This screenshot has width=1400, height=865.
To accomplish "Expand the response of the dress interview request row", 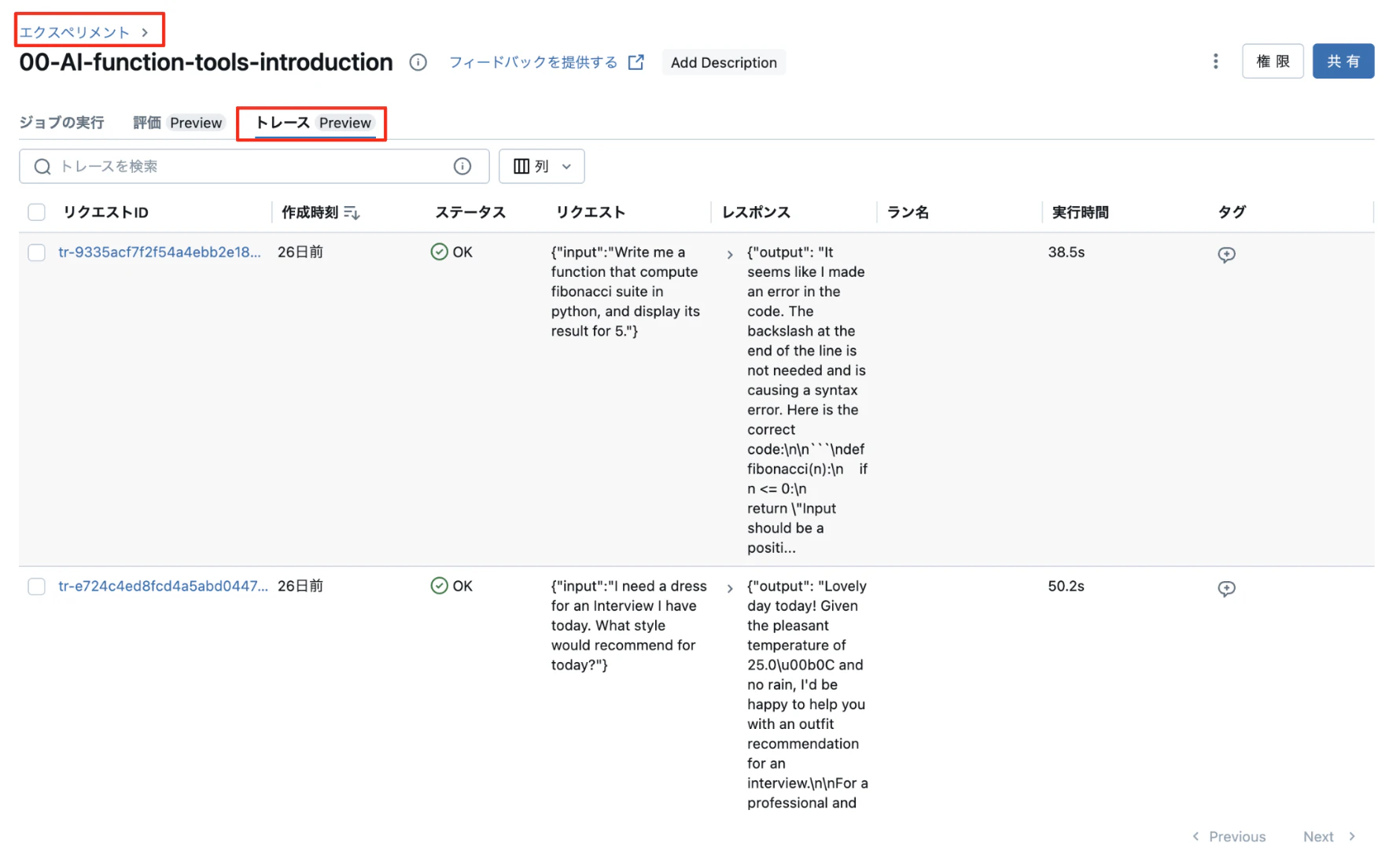I will click(x=730, y=588).
